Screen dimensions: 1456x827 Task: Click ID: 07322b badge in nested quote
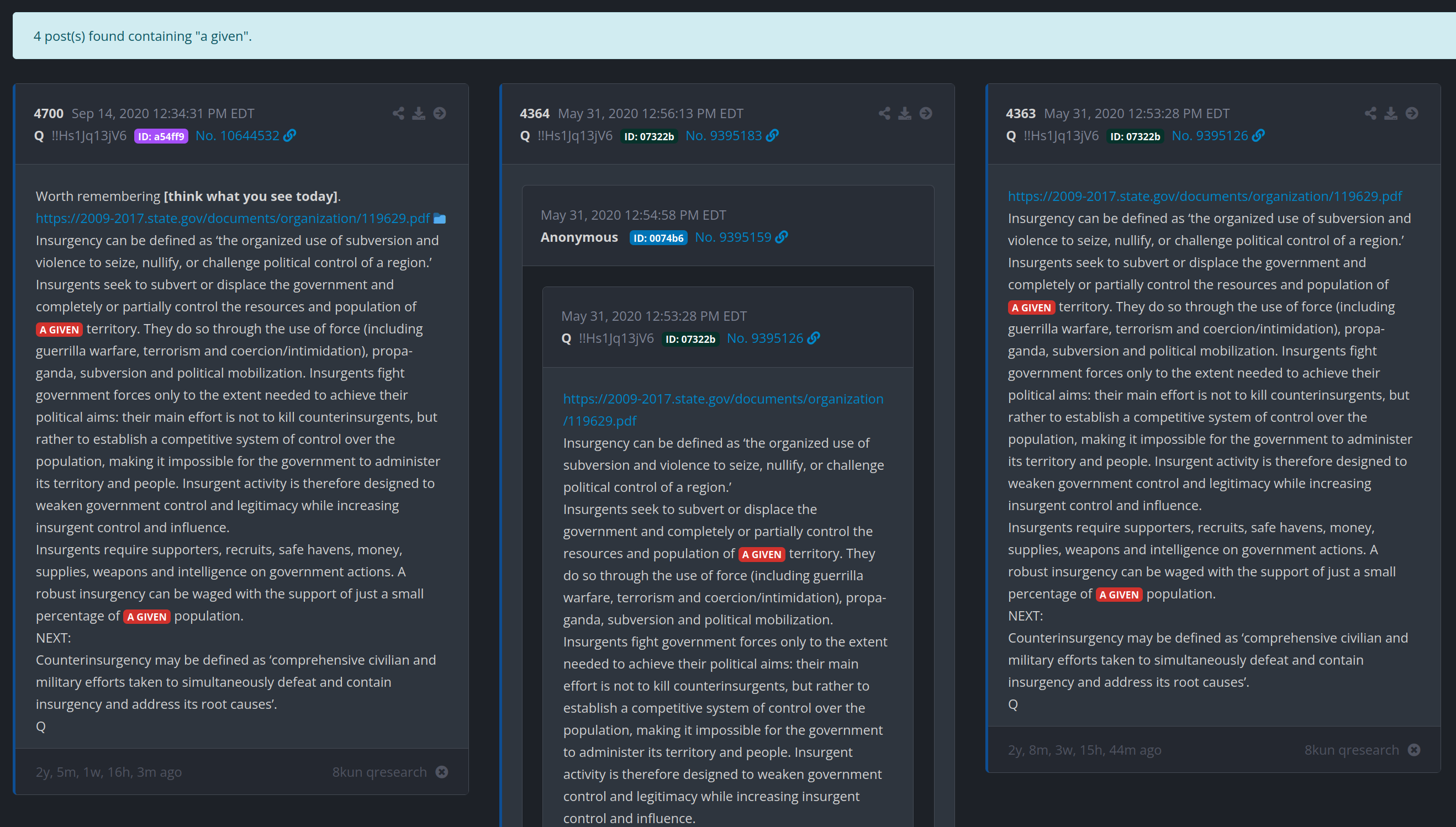(x=690, y=339)
